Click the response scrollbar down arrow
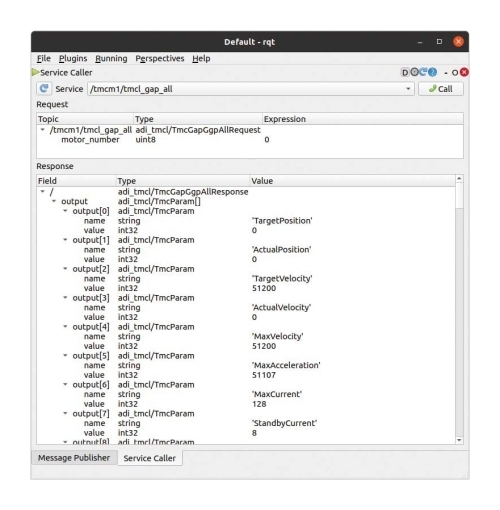Viewport: 500px width, 510px height. pyautogui.click(x=459, y=440)
